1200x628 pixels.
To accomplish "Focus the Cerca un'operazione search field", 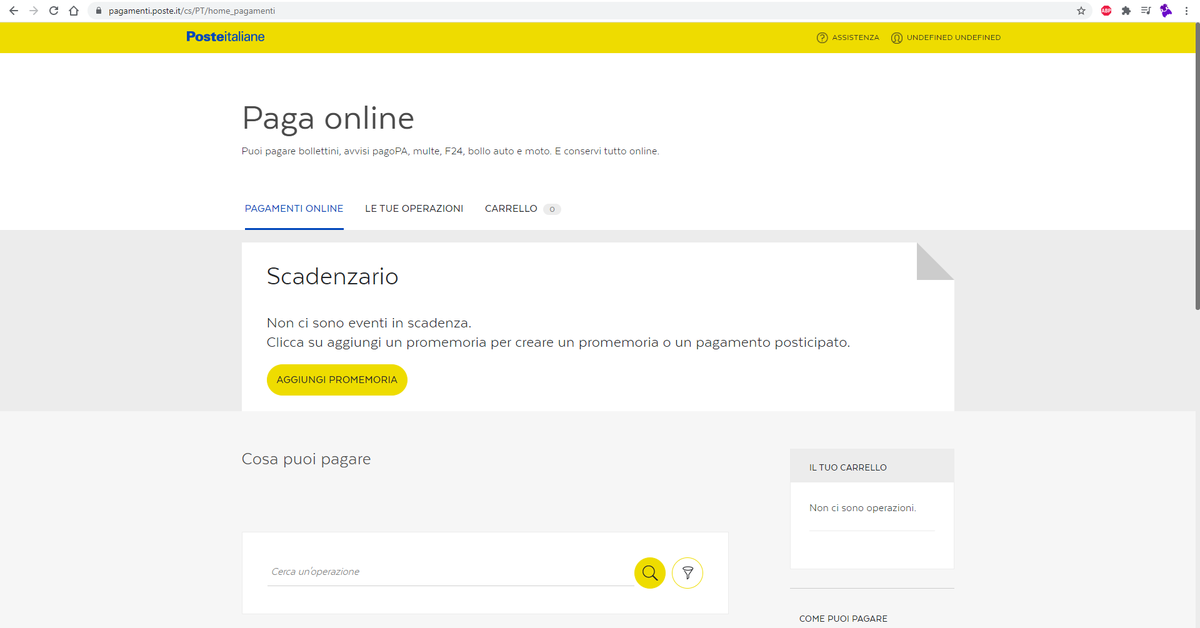I will [x=450, y=572].
